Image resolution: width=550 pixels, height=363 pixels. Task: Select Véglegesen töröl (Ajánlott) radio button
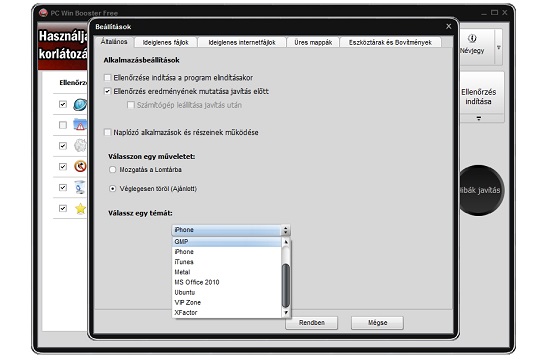point(112,189)
